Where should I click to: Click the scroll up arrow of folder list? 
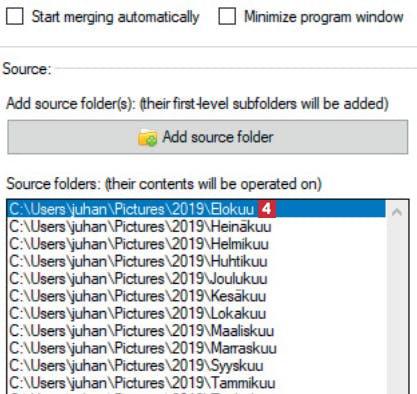[x=397, y=212]
